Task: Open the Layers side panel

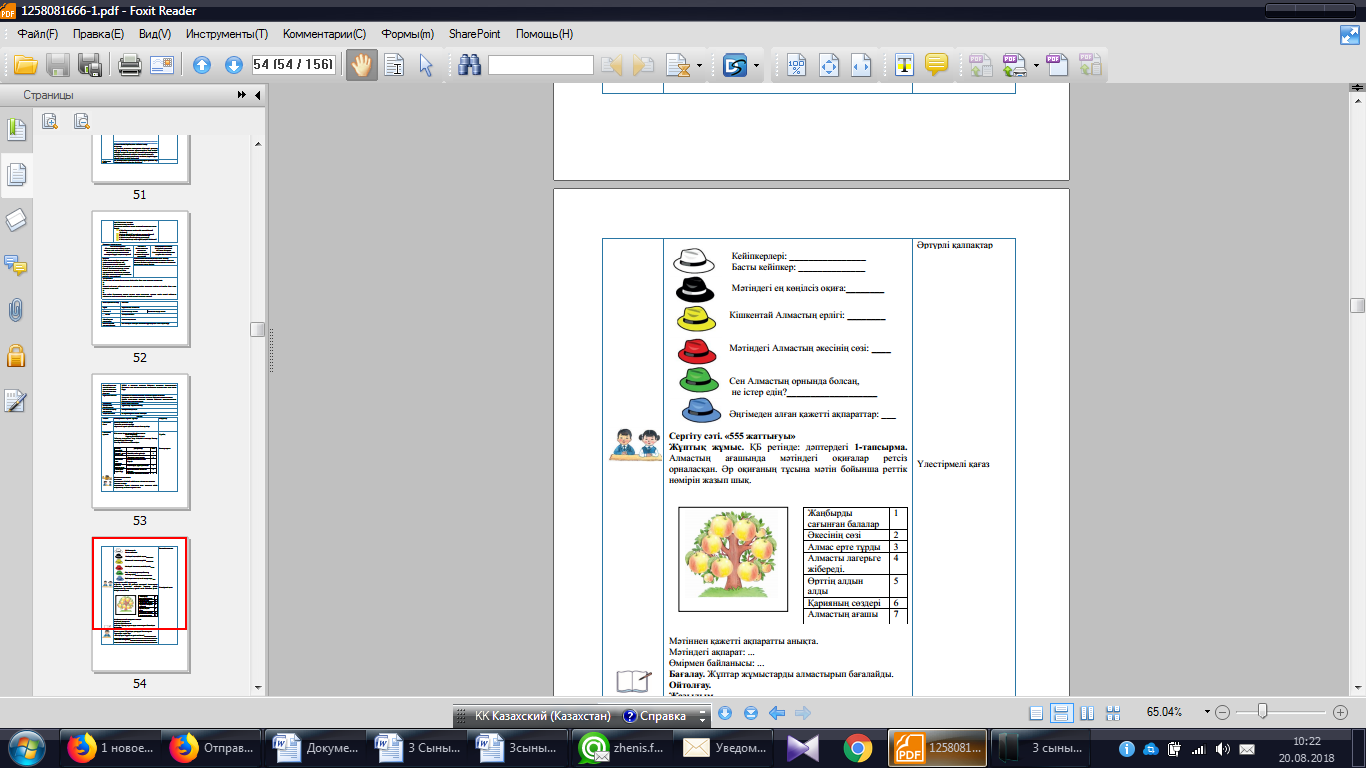Action: point(17,220)
